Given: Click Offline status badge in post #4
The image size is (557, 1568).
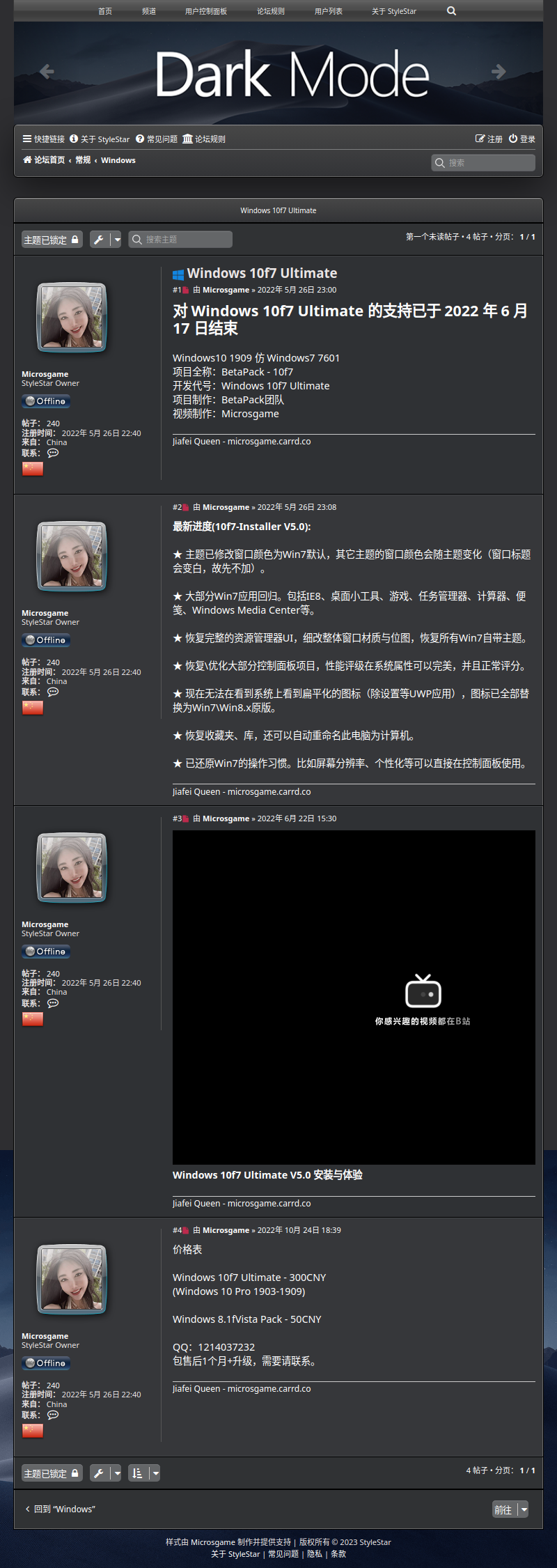Looking at the screenshot, I should [x=46, y=1363].
